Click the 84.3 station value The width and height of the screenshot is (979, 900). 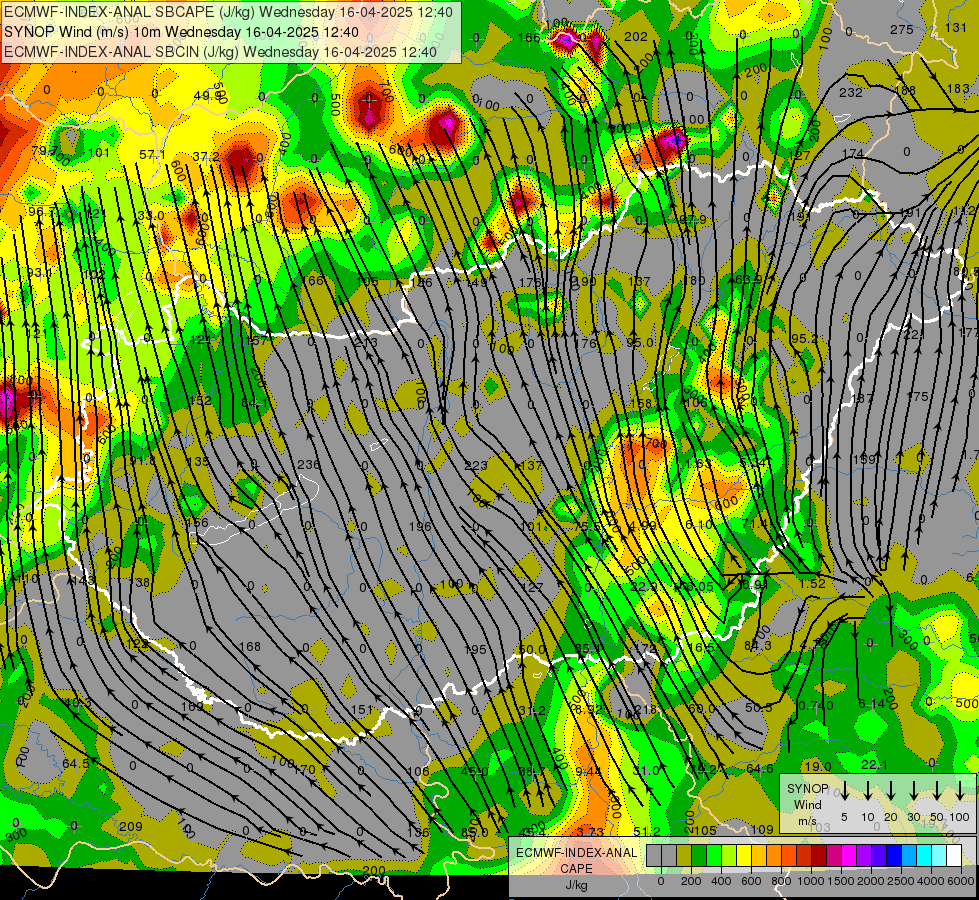pos(758,645)
